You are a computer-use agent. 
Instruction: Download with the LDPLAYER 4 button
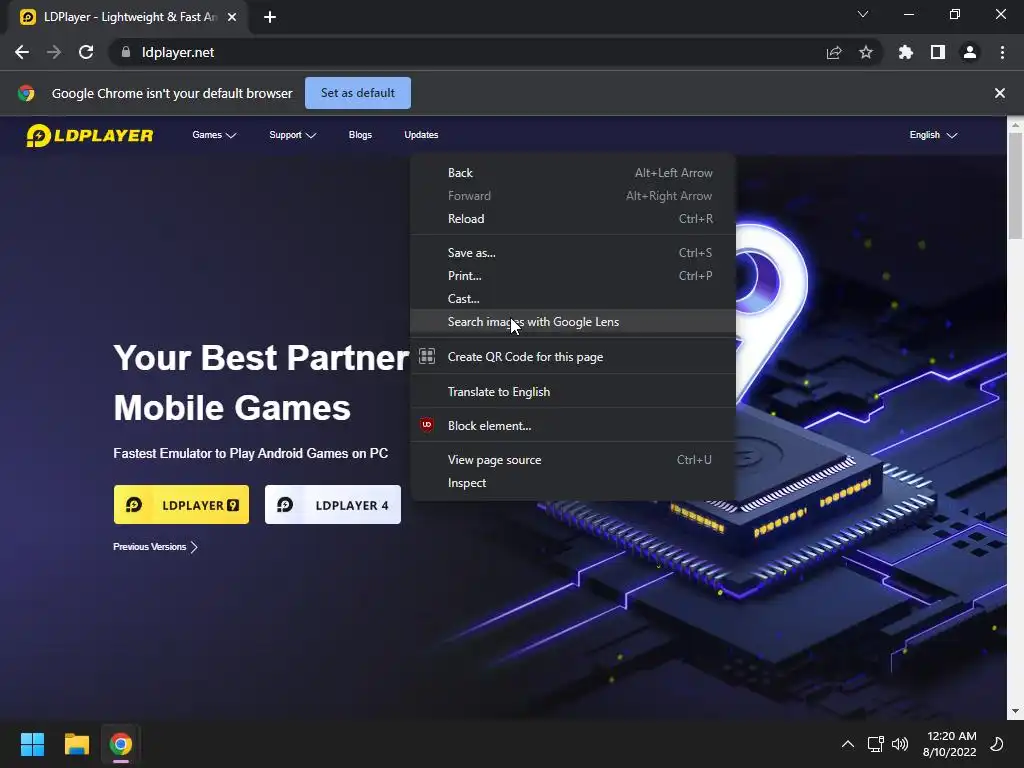click(332, 504)
